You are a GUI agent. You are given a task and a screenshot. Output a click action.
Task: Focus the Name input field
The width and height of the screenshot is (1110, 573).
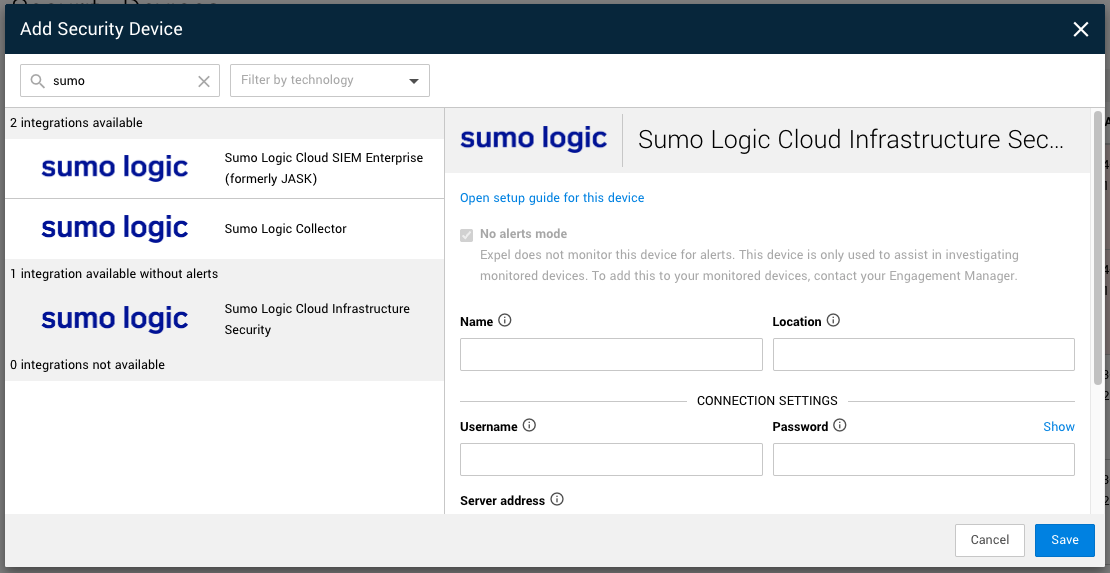click(x=611, y=354)
